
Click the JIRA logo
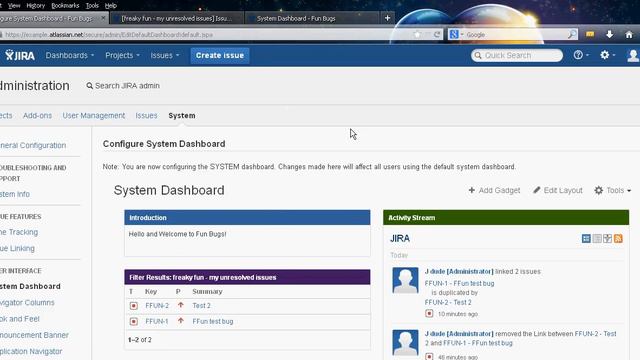click(20, 55)
